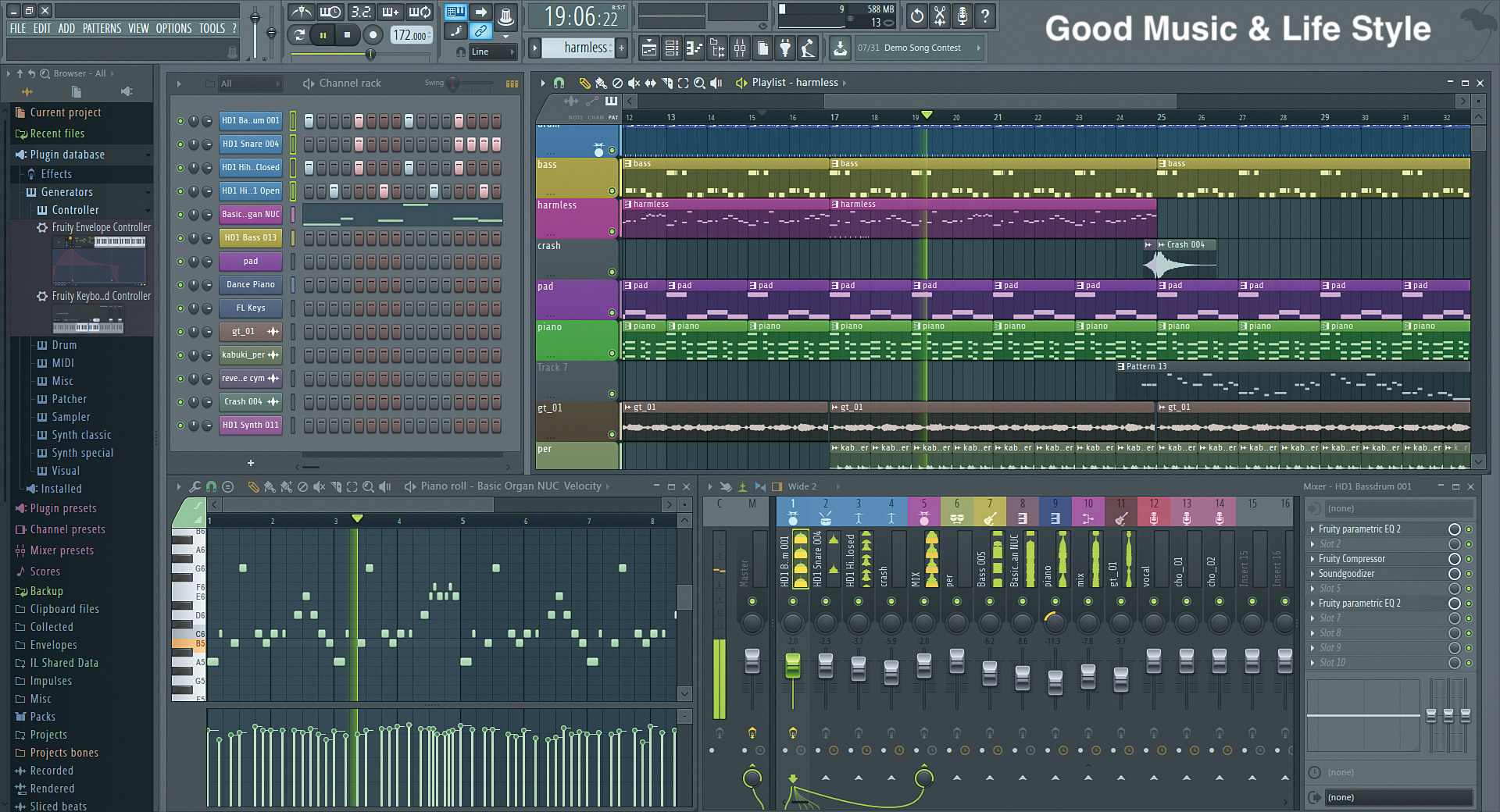Toggle the Soundgoodizer slot enable LED

pyautogui.click(x=1469, y=574)
